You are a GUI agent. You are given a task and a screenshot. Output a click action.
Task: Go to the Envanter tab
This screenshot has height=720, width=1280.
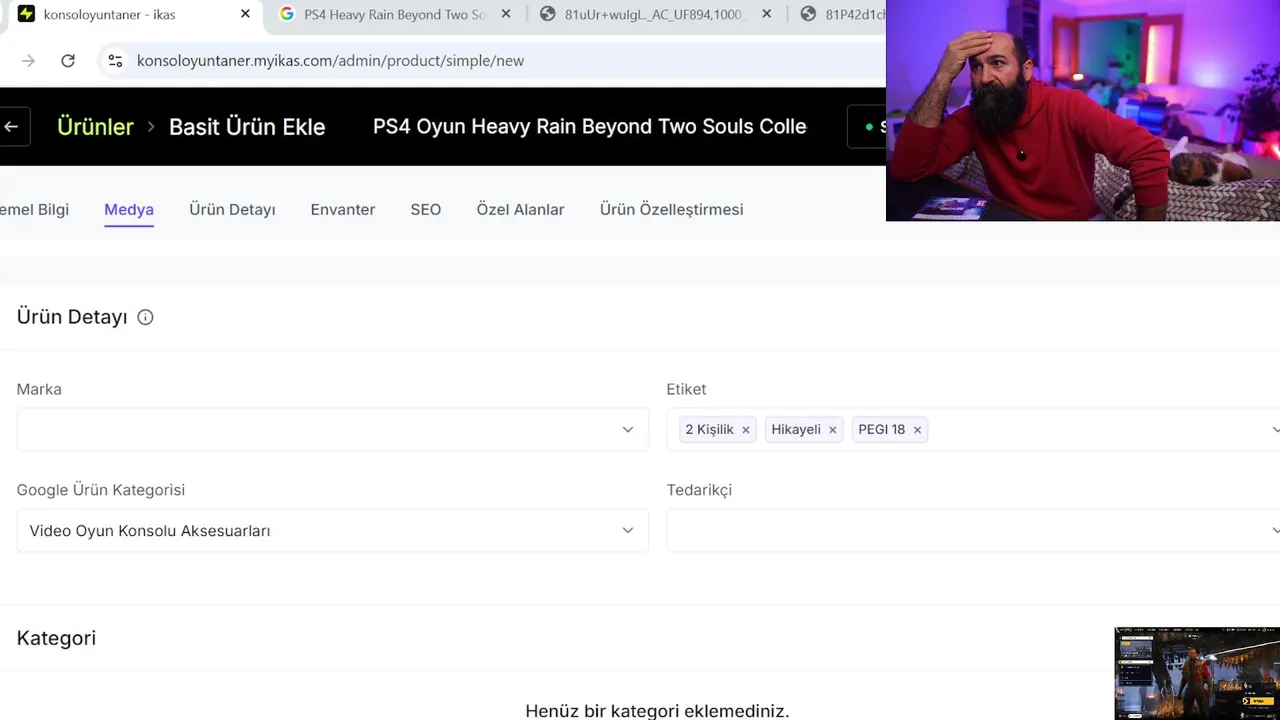(343, 209)
